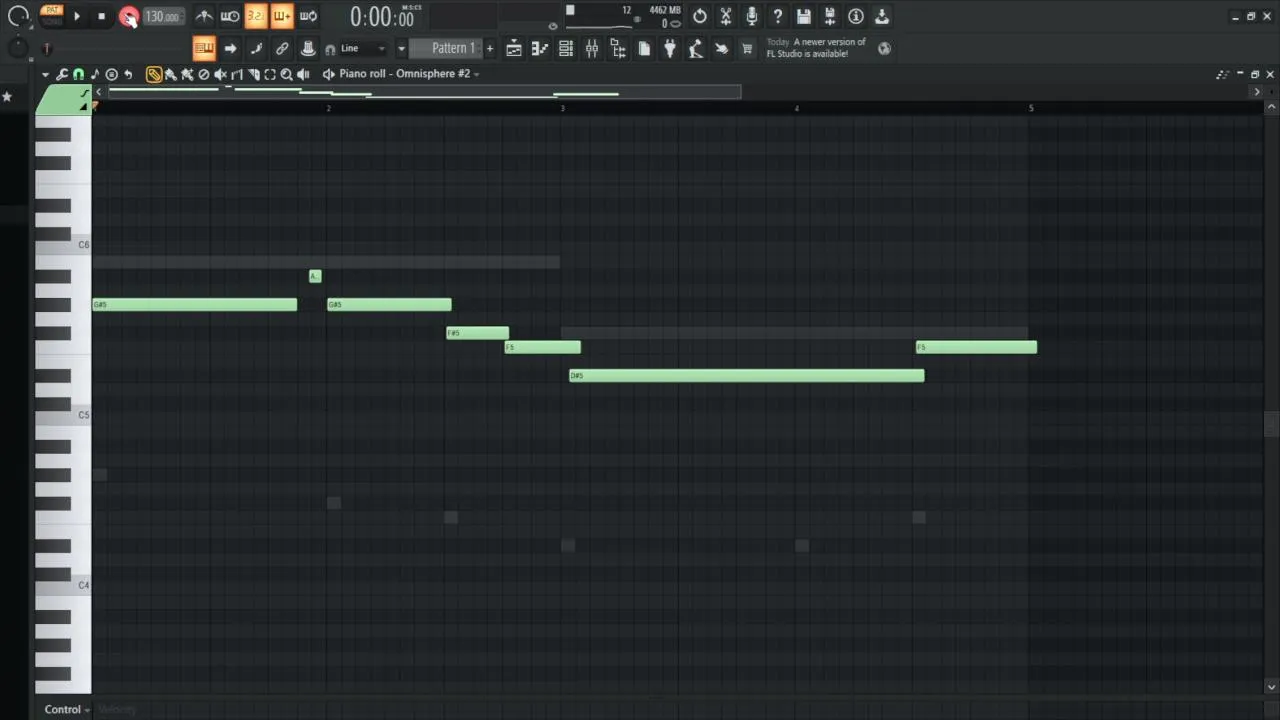The image size is (1280, 720).
Task: Click the red record button
Action: 128,16
